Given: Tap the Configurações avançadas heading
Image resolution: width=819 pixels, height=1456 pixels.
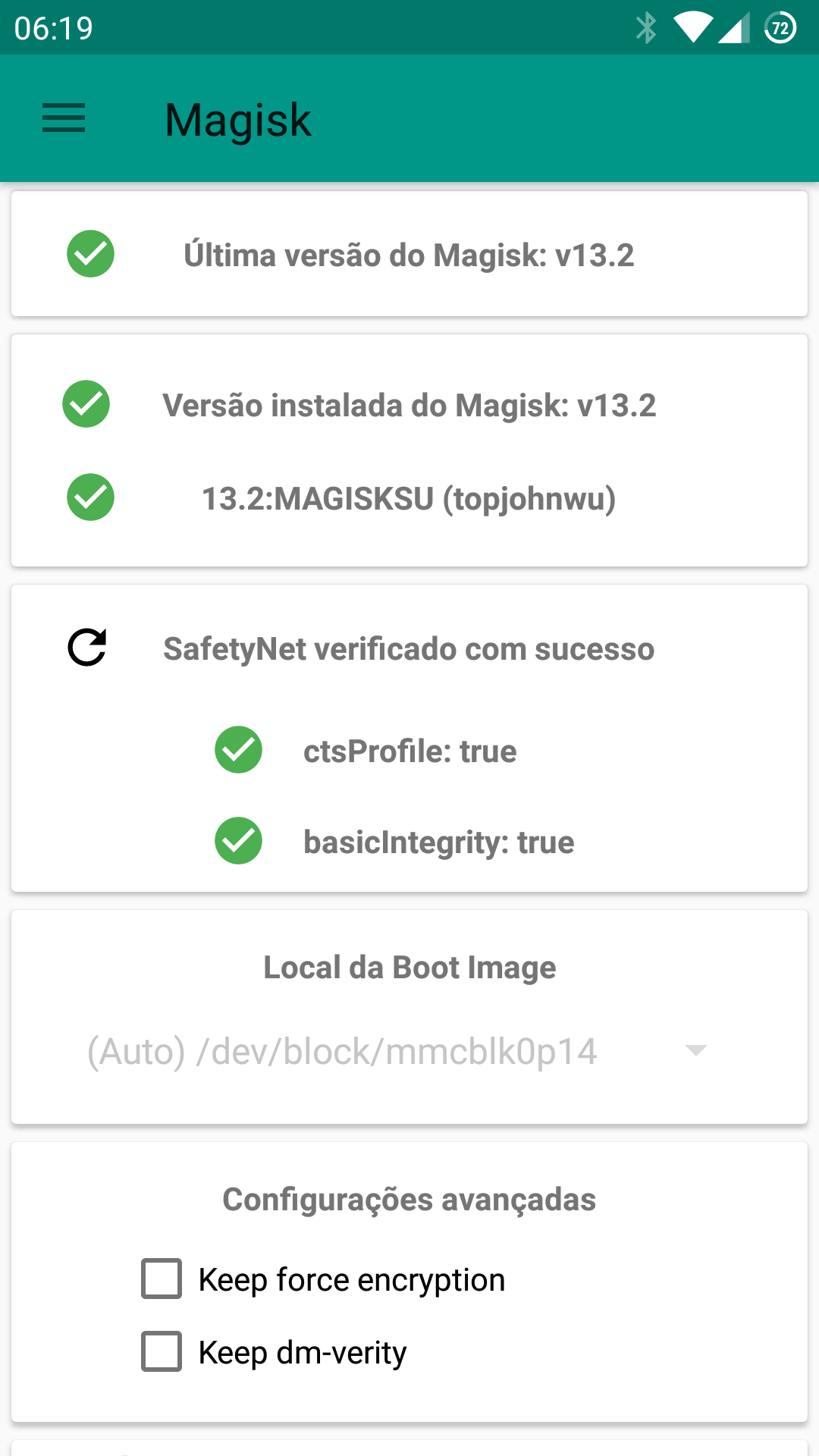Looking at the screenshot, I should [409, 1200].
